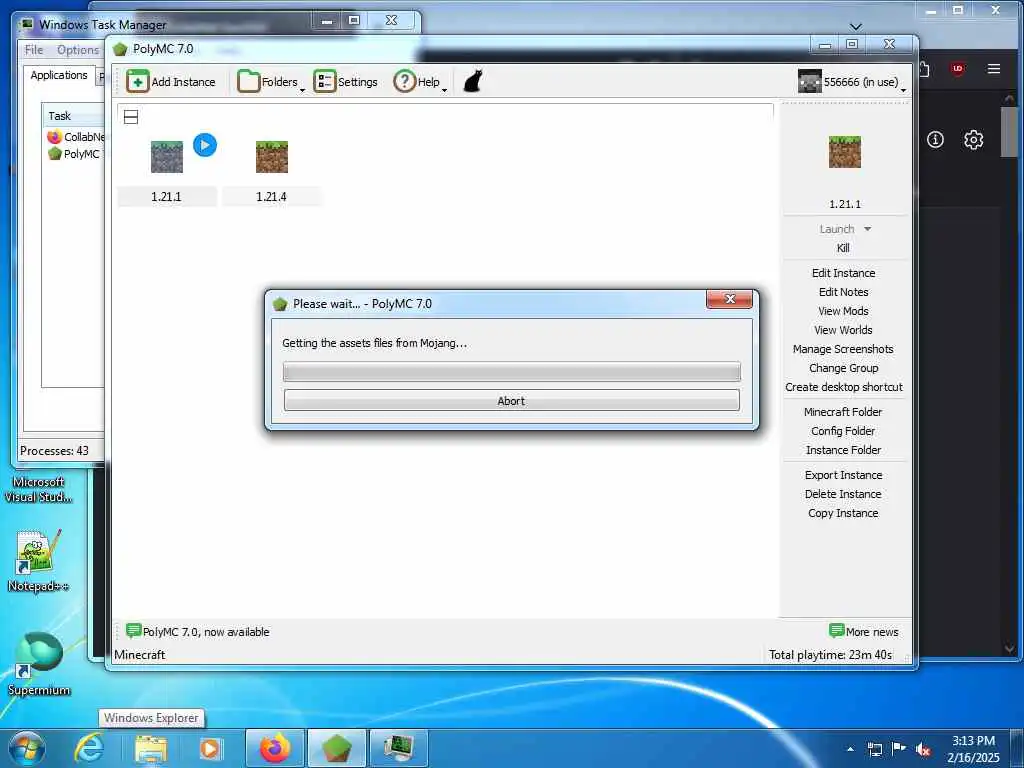The width and height of the screenshot is (1024, 768).
Task: Open the Task Manager Options menu
Action: pyautogui.click(x=78, y=50)
